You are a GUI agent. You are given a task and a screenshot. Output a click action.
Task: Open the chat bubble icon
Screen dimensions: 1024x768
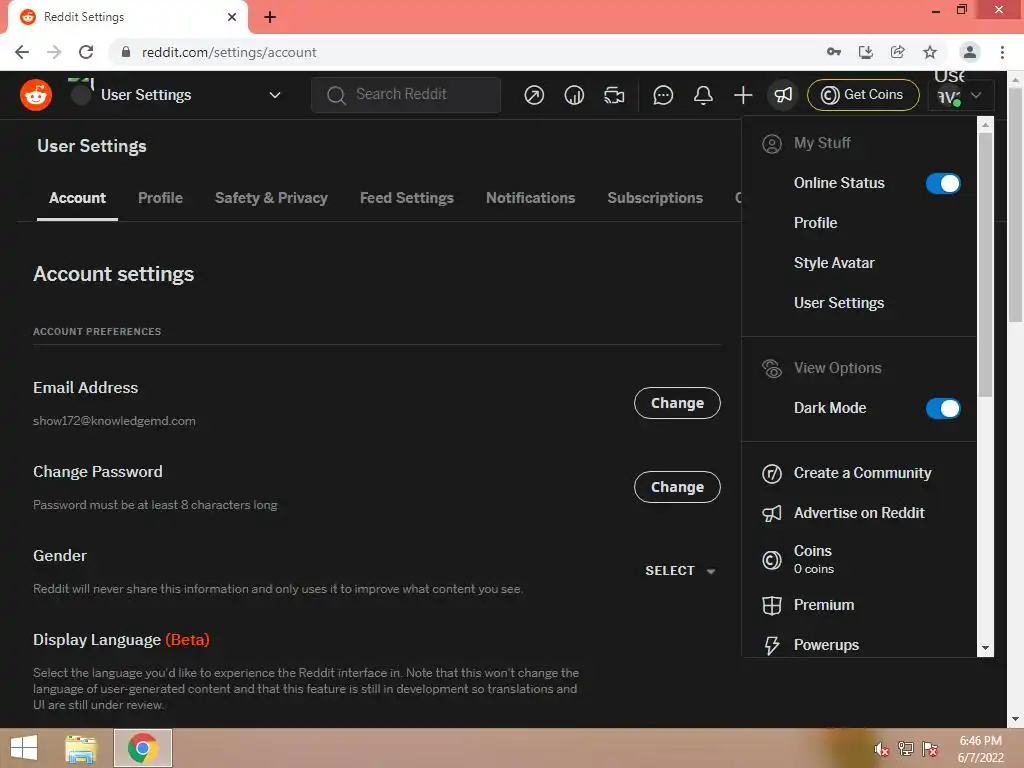tap(663, 95)
